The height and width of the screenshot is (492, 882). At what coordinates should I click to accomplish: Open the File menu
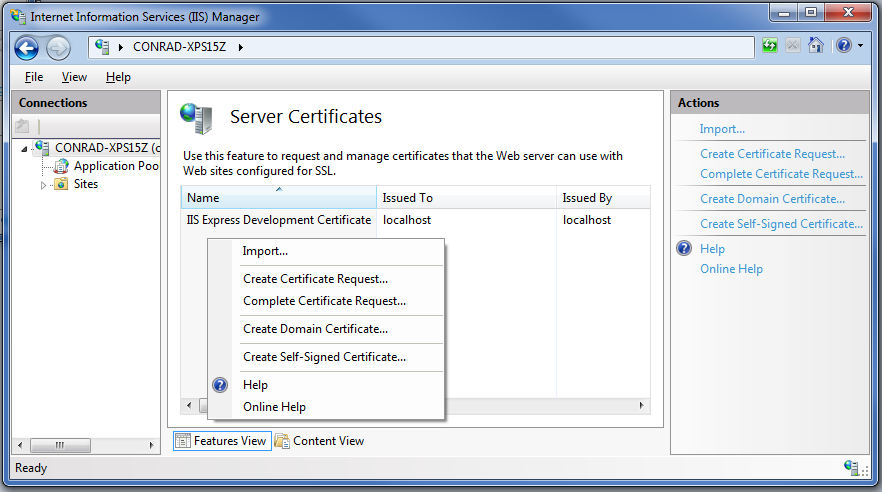tap(34, 77)
